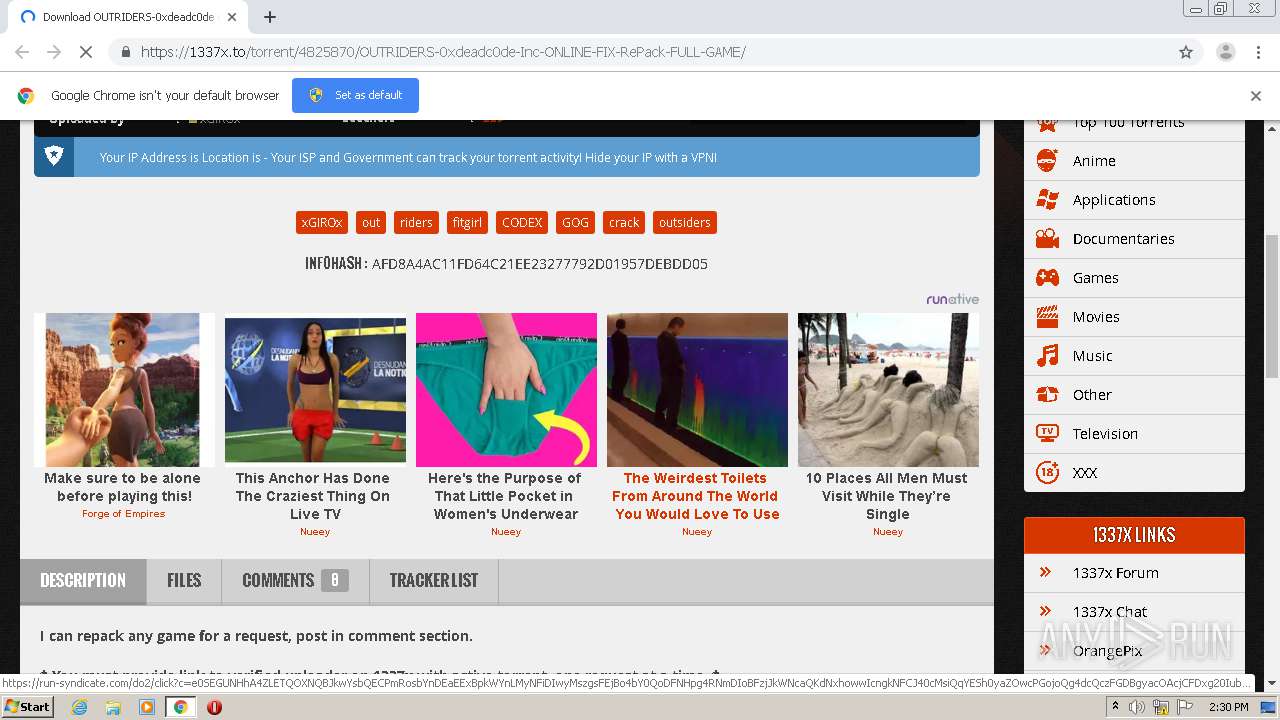Image resolution: width=1280 pixels, height=720 pixels.
Task: Click the riders tag
Action: [416, 222]
